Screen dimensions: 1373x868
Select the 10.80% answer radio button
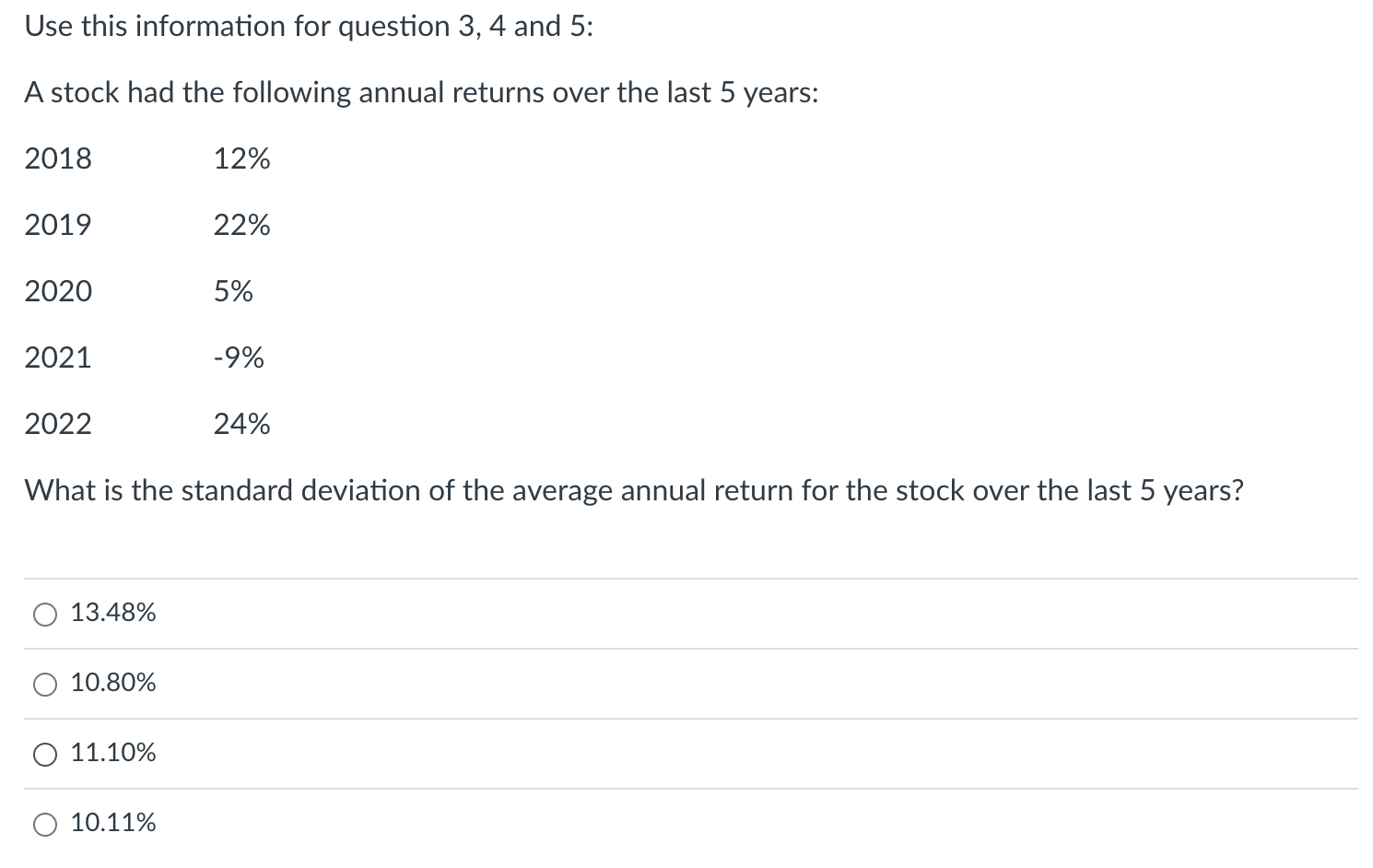click(x=44, y=684)
